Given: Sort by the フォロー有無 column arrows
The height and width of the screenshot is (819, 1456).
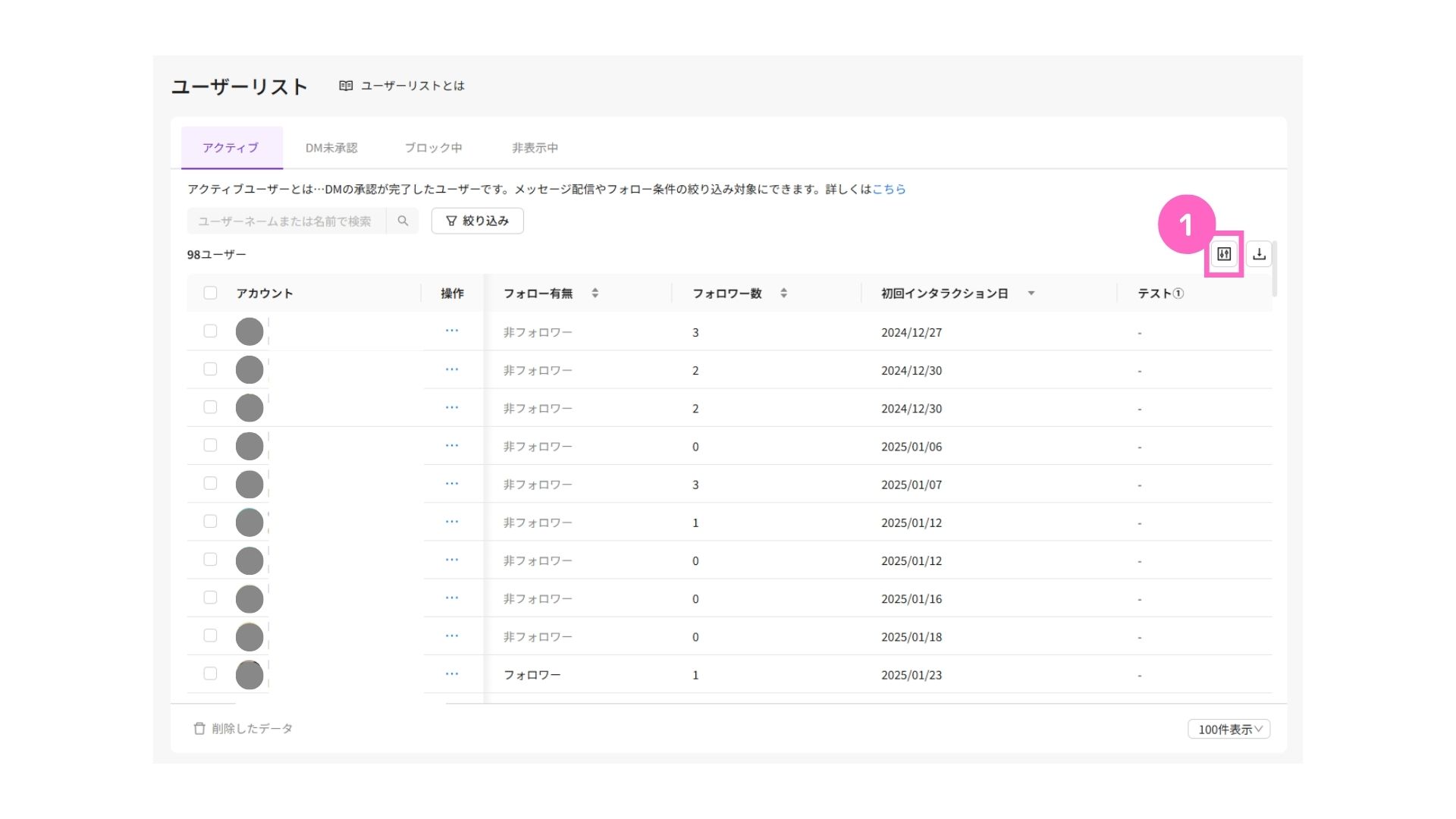Looking at the screenshot, I should point(595,293).
